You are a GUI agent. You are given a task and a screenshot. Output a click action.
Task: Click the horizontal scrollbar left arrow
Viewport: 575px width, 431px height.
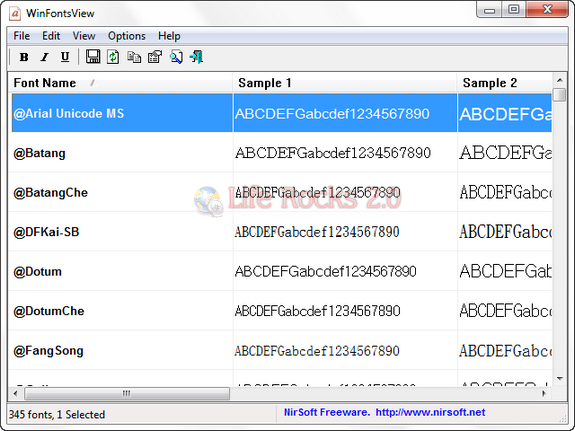pyautogui.click(x=15, y=394)
